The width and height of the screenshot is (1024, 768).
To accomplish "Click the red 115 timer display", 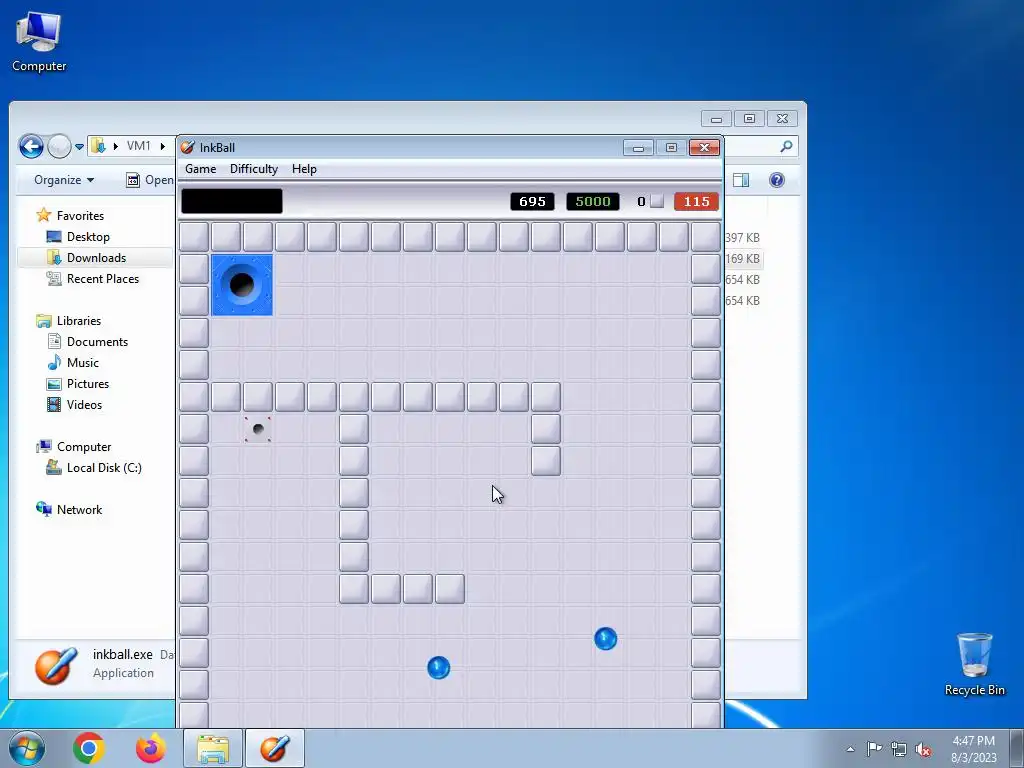I will pos(696,202).
